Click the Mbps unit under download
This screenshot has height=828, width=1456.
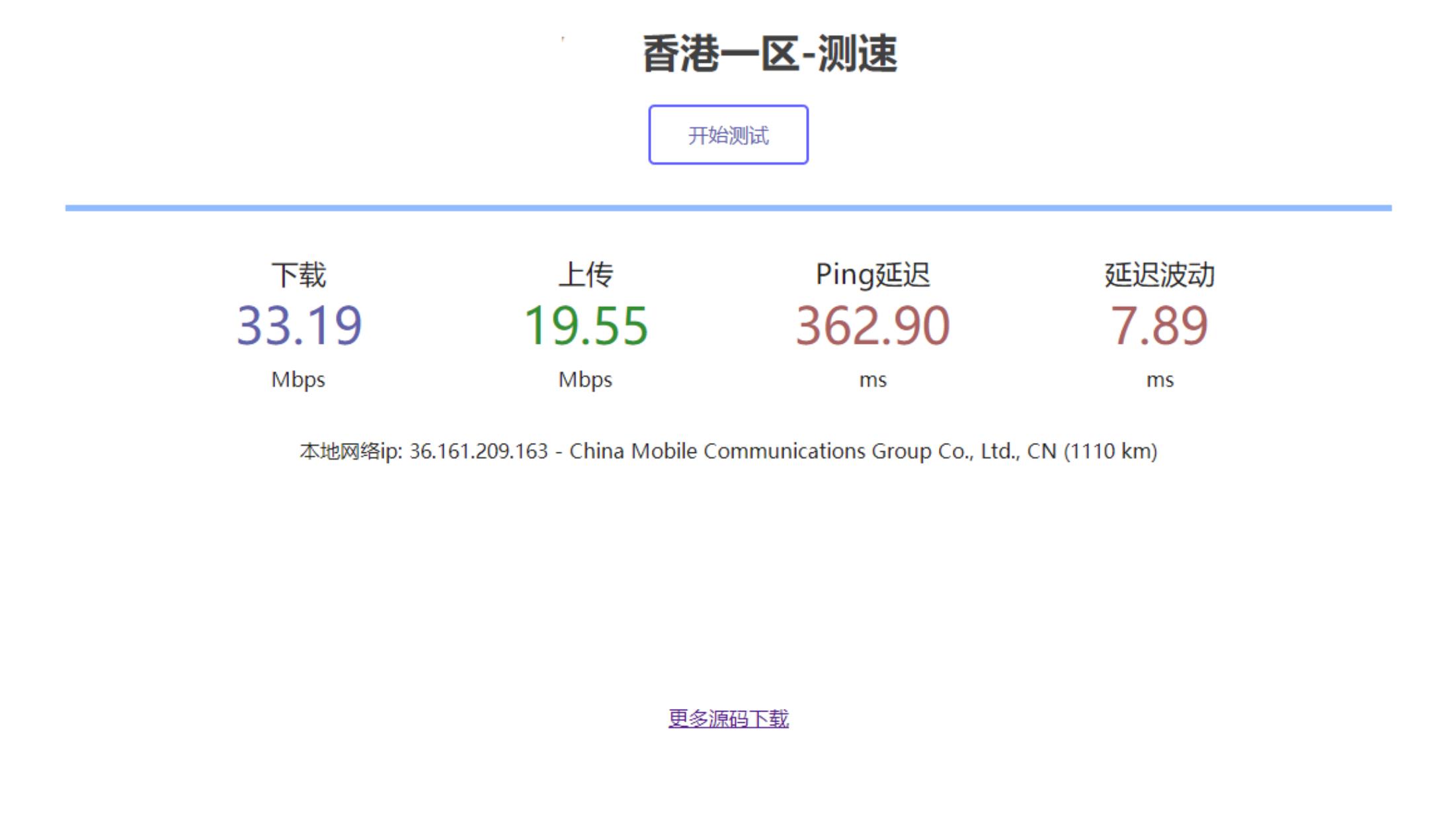click(x=299, y=379)
